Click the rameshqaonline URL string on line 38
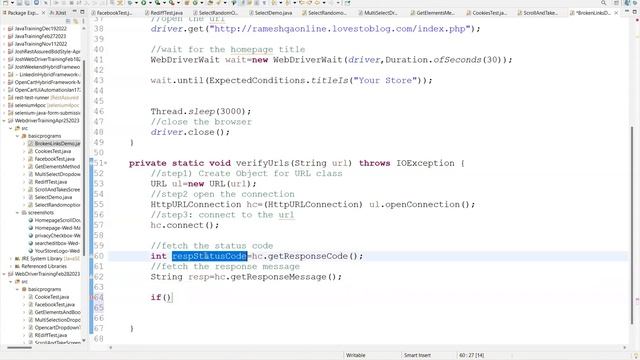 [340, 29]
